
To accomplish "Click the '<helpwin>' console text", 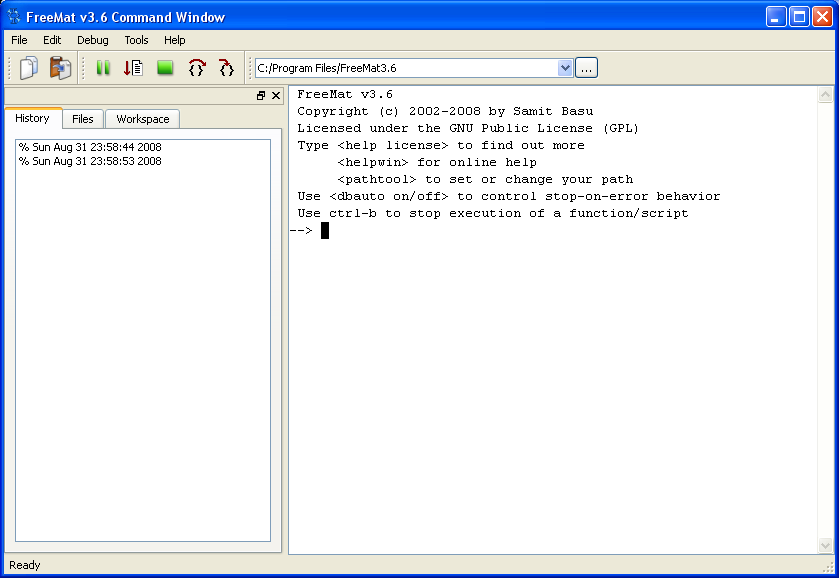I will (373, 163).
